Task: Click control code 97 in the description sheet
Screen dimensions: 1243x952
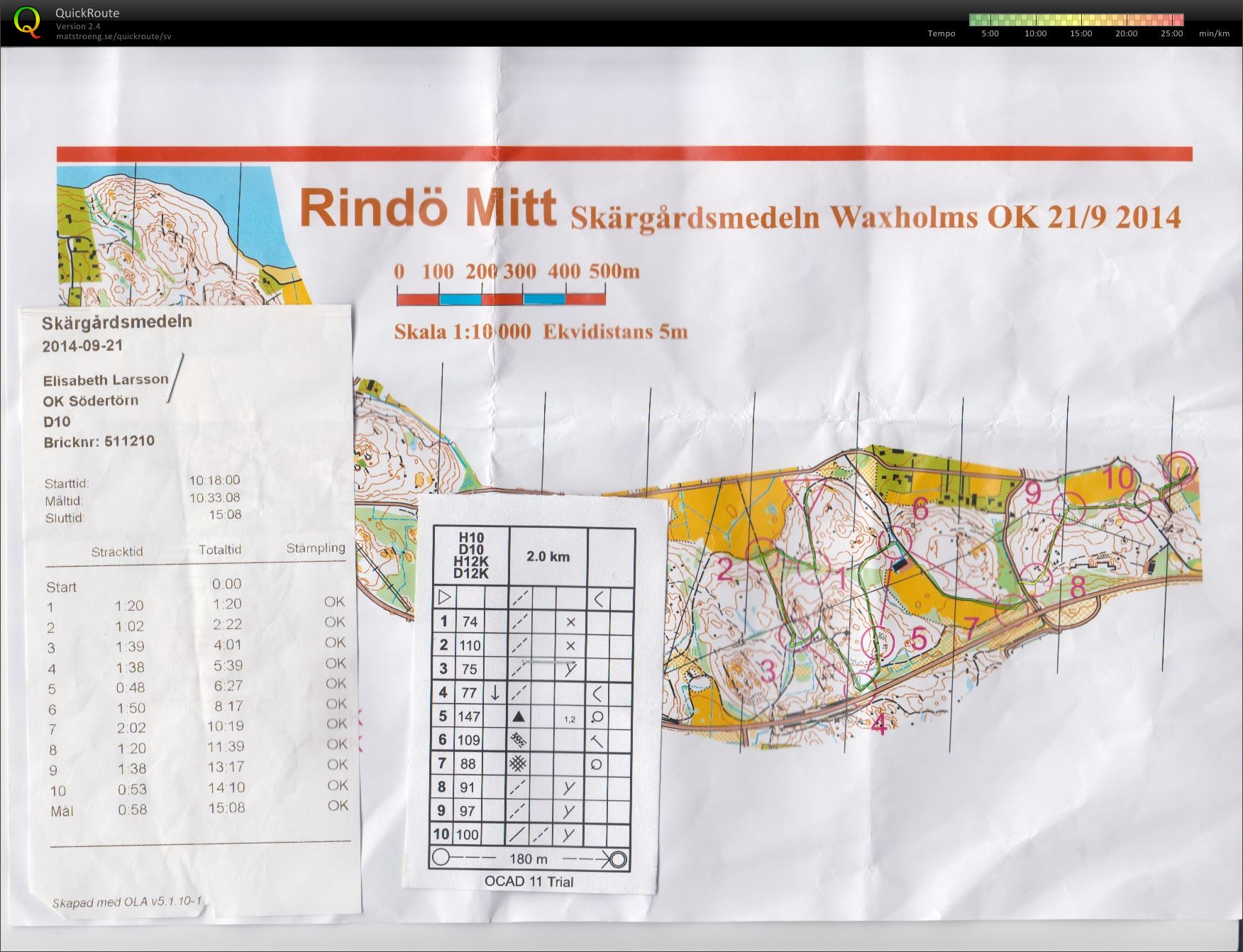Action: pos(468,811)
